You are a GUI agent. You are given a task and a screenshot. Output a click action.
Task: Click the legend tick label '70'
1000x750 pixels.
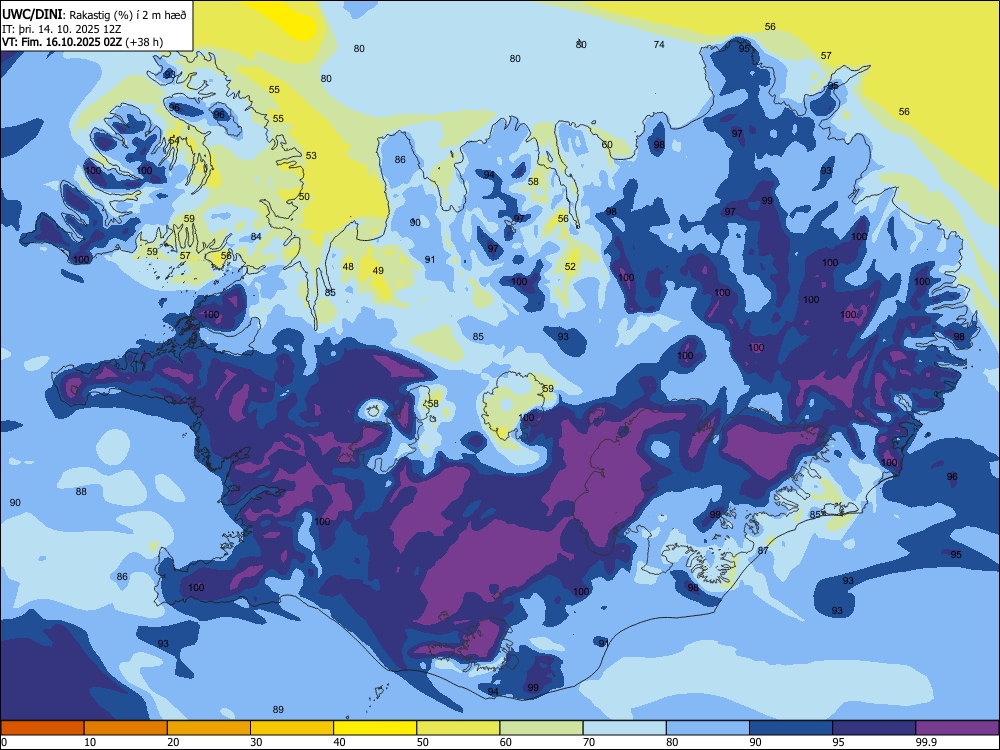point(589,742)
